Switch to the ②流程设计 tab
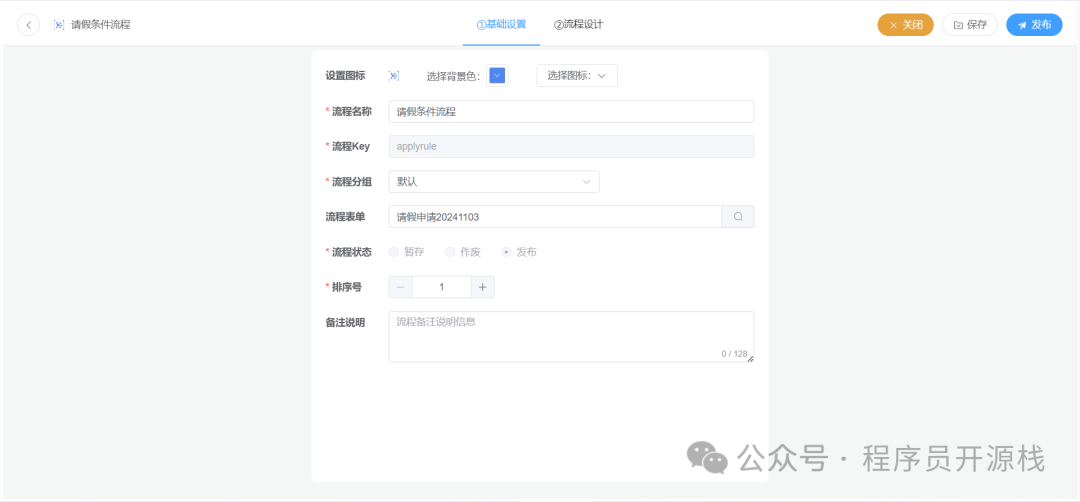The image size is (1080, 502). point(579,25)
